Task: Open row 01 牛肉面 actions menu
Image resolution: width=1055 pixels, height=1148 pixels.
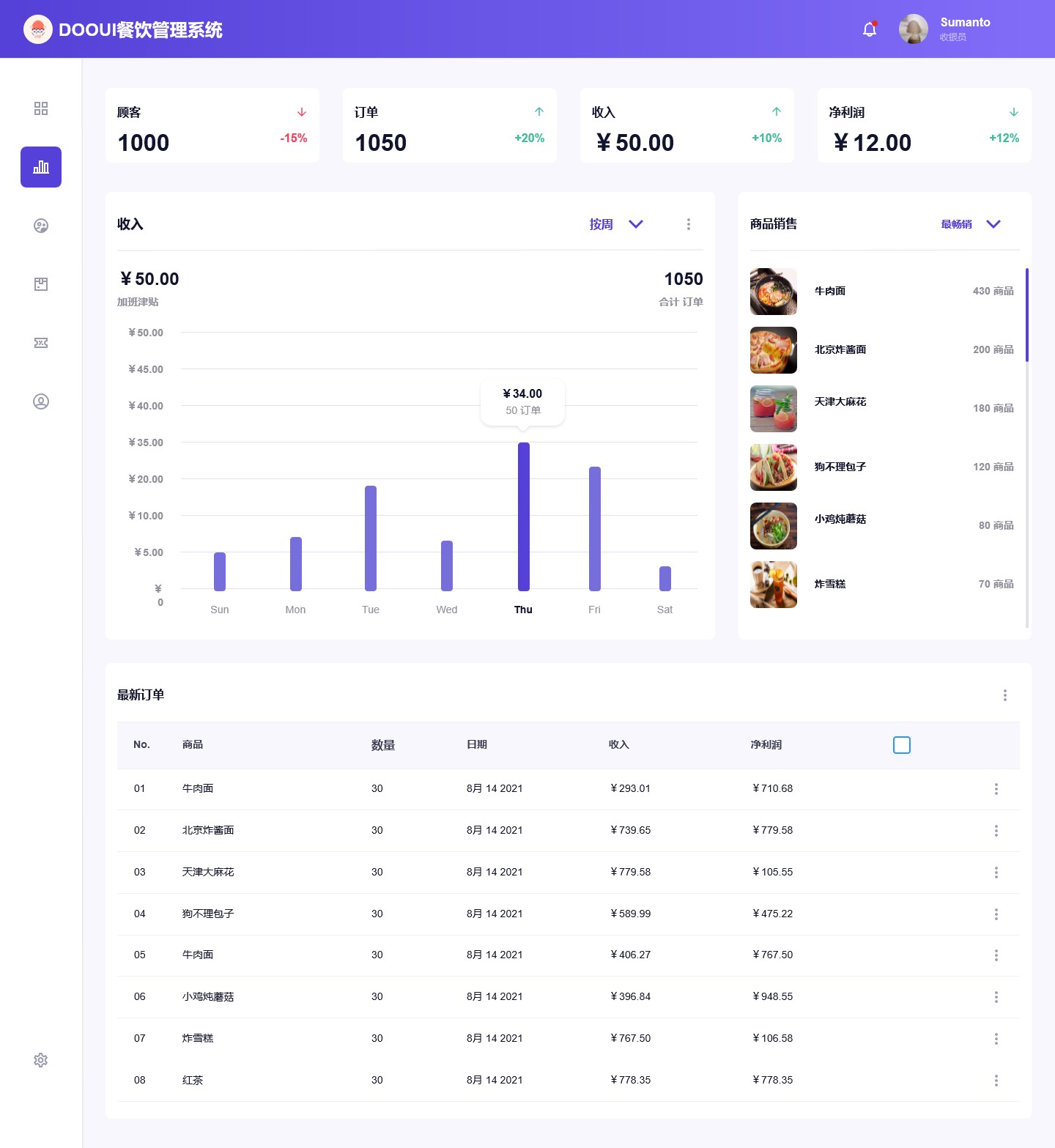Action: [x=996, y=789]
